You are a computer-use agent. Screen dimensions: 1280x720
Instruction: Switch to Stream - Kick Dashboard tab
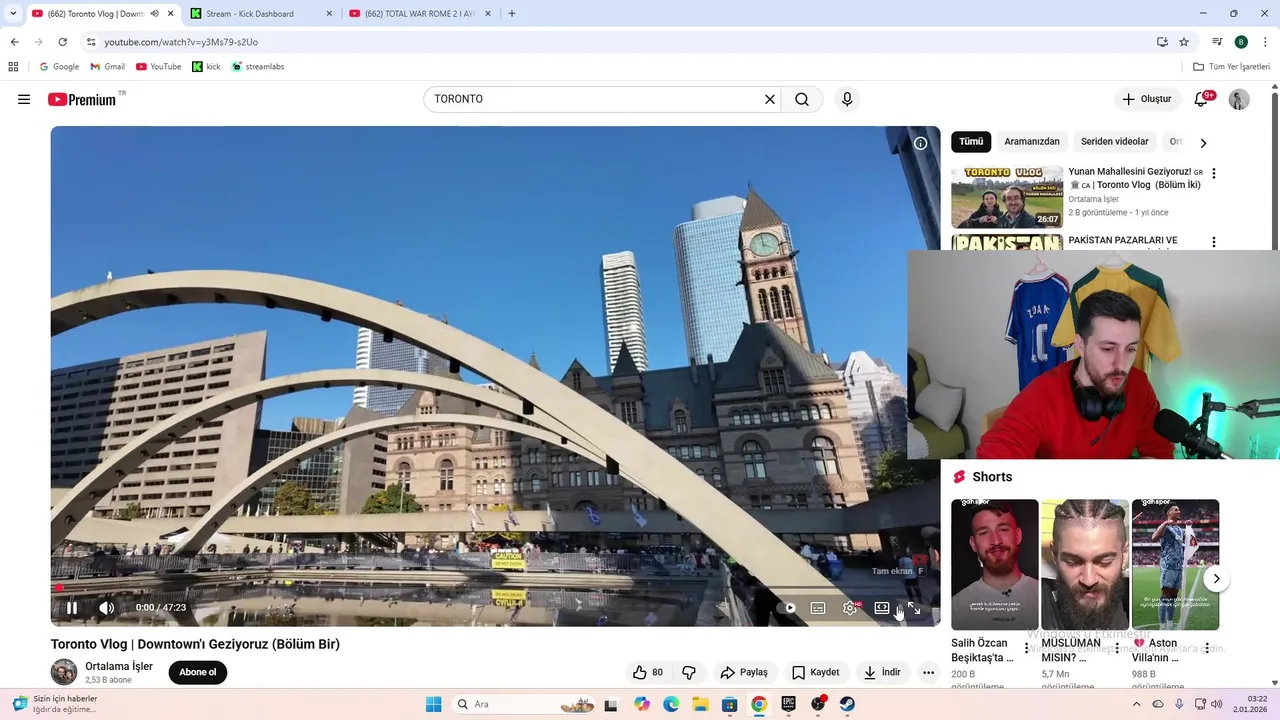pos(260,14)
